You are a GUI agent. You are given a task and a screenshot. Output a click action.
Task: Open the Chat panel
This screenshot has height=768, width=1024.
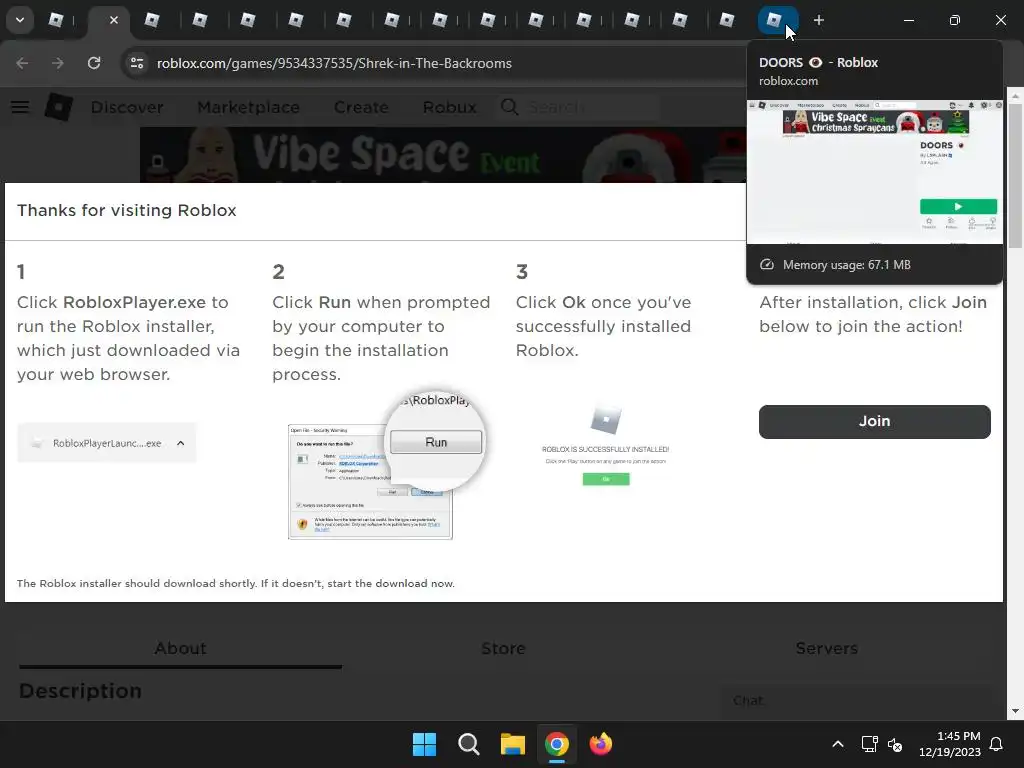tap(856, 700)
